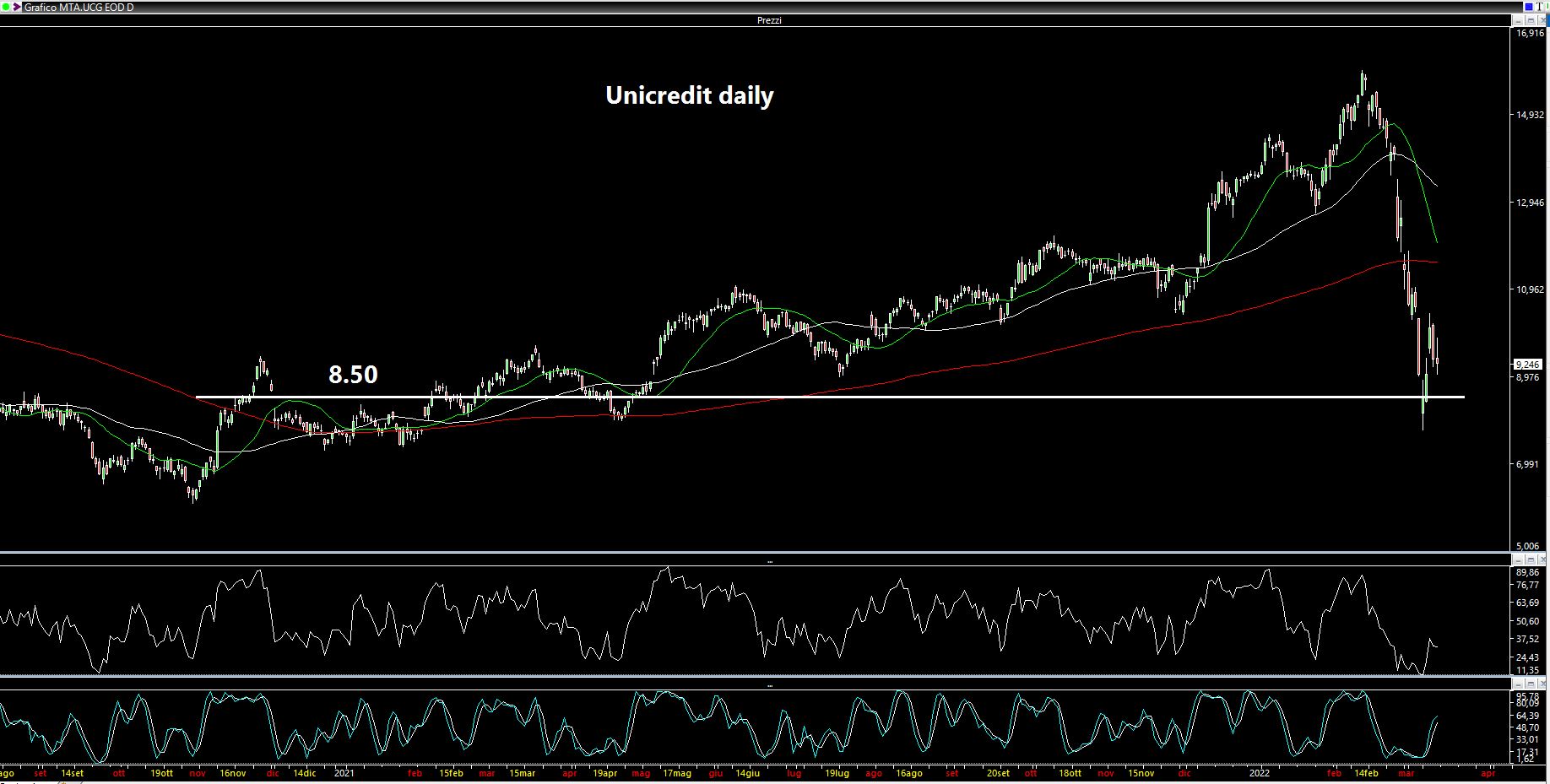This screenshot has width=1550, height=784.
Task: Maximize the RSI indicator panel
Action: coord(1530,560)
